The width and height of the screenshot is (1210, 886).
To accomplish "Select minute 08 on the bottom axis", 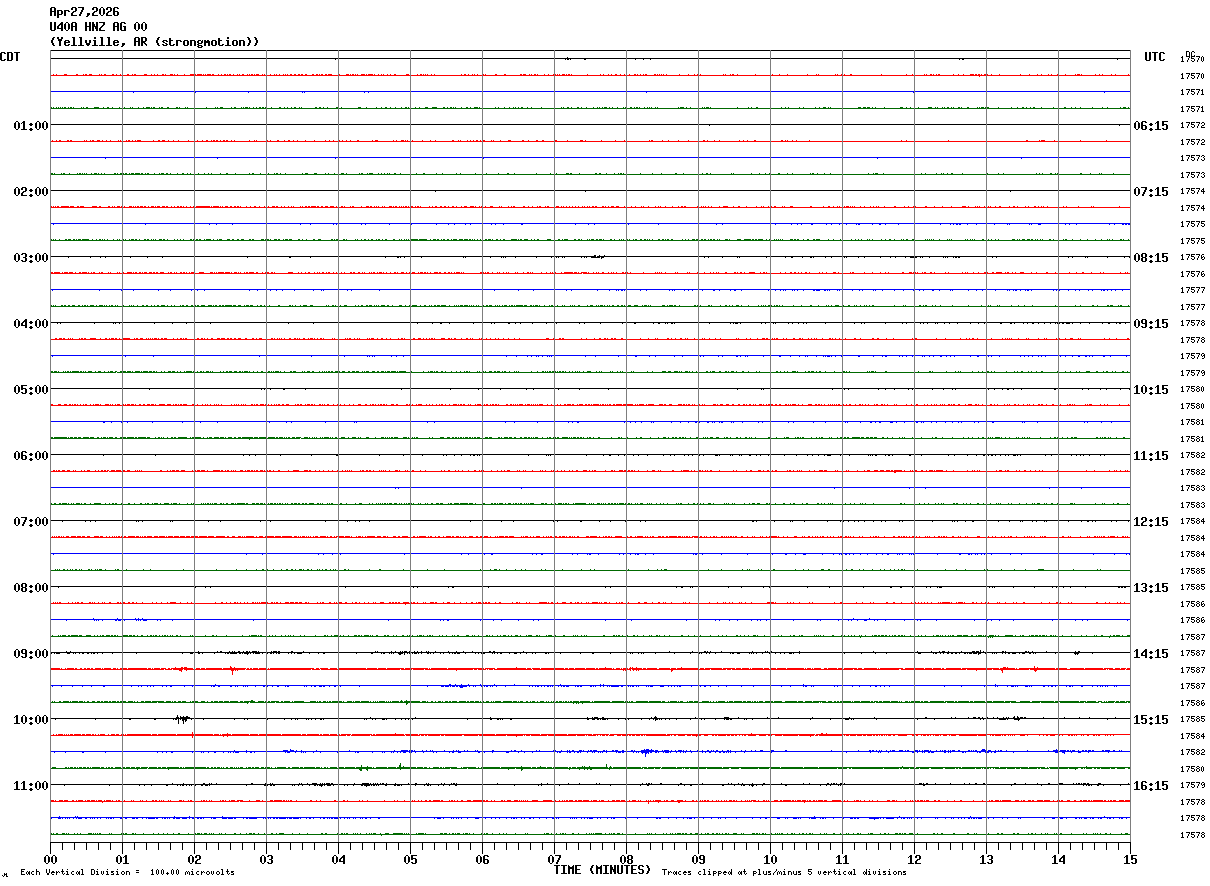I will coord(626,859).
